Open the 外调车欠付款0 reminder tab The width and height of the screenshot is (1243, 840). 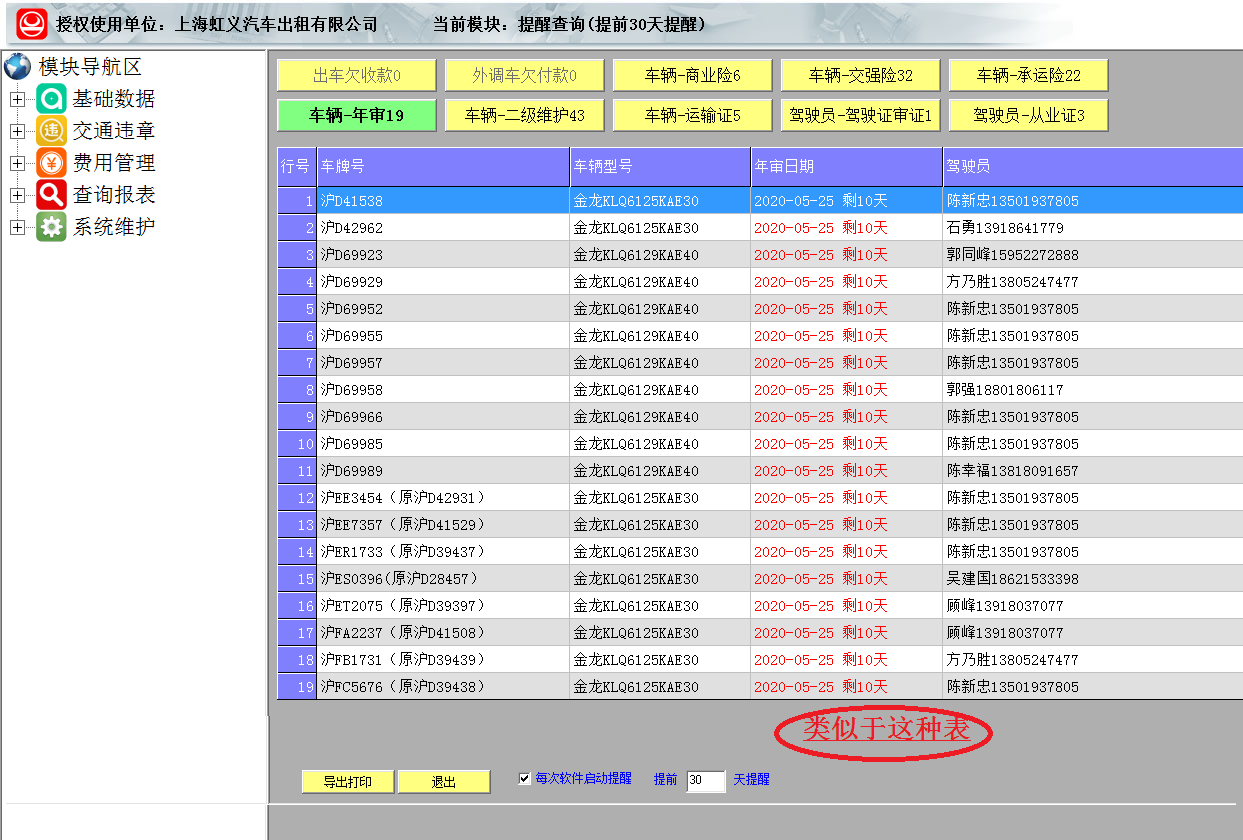point(525,76)
